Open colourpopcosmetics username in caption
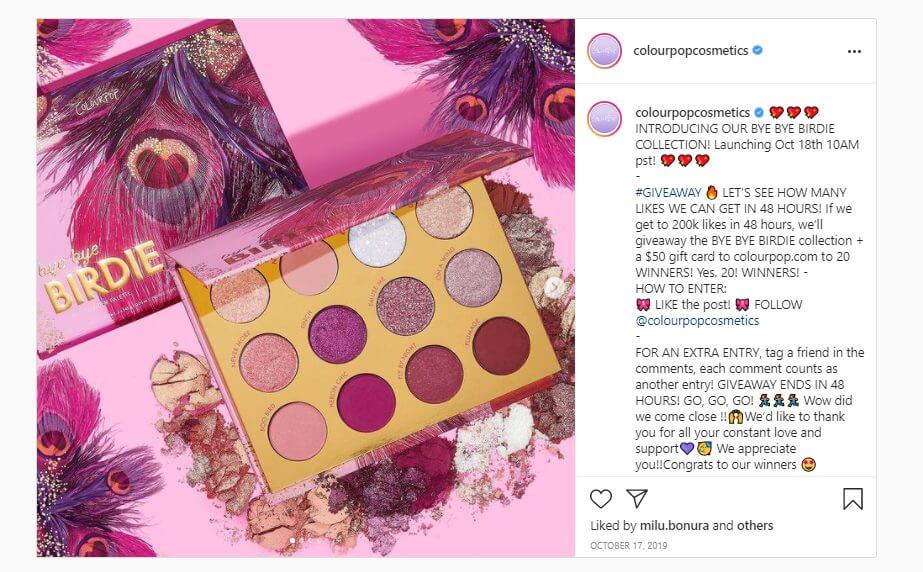 point(692,112)
